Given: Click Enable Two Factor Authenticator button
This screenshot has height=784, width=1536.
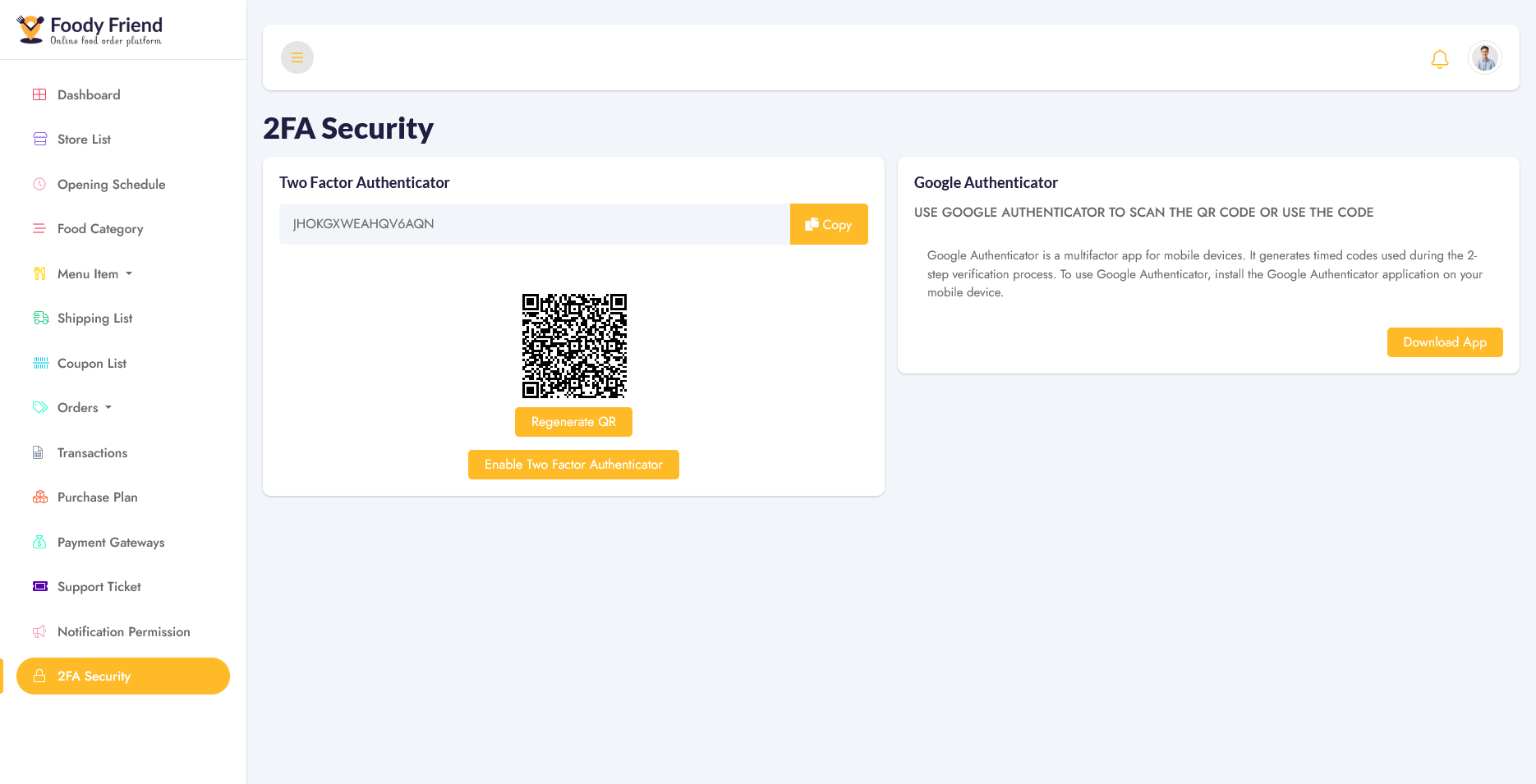Looking at the screenshot, I should pos(573,465).
